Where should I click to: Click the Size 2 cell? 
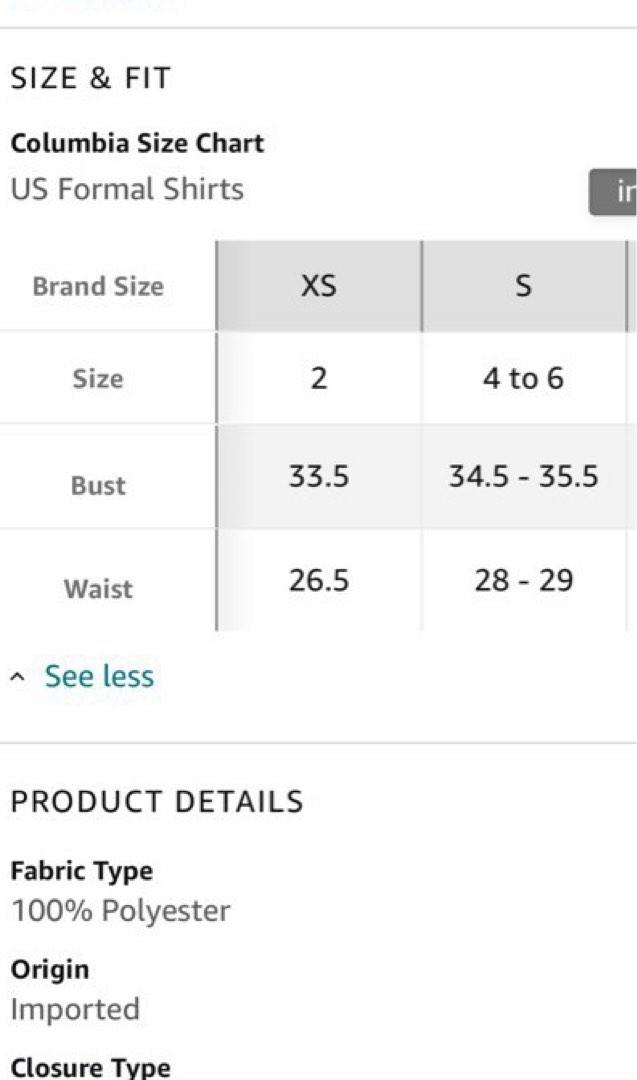click(x=319, y=377)
